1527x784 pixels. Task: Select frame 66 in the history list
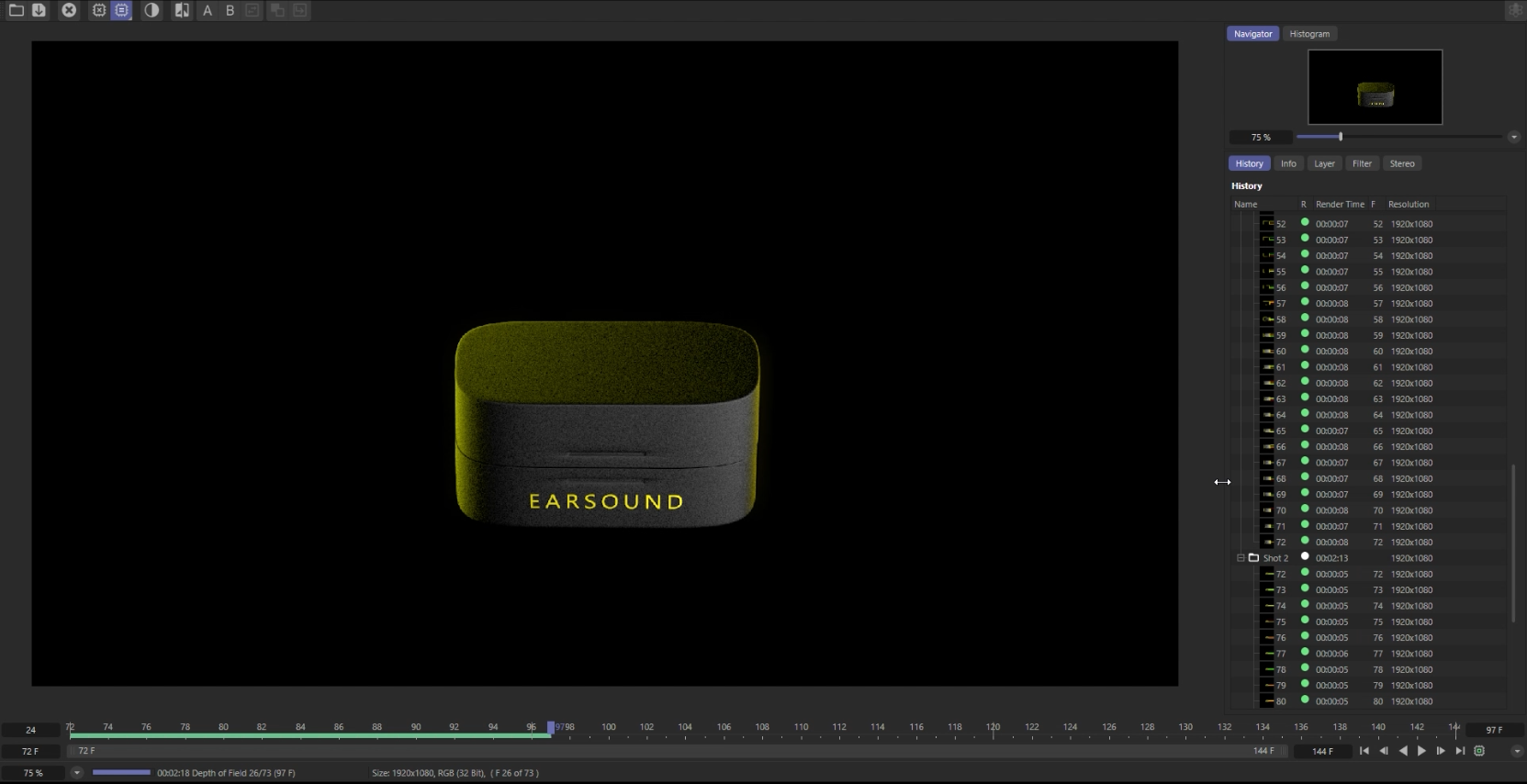(x=1368, y=447)
